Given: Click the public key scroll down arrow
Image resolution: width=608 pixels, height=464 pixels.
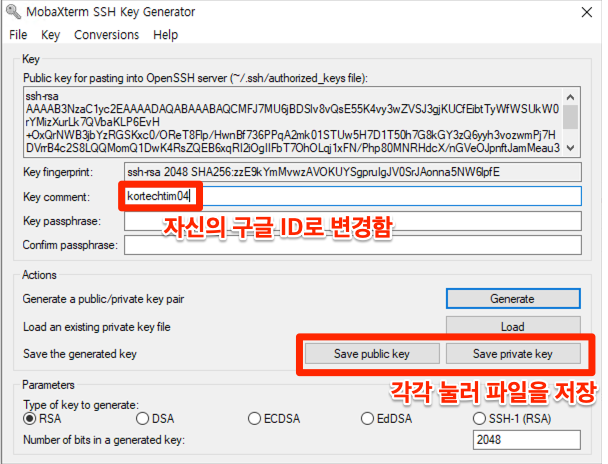Looking at the screenshot, I should point(570,148).
